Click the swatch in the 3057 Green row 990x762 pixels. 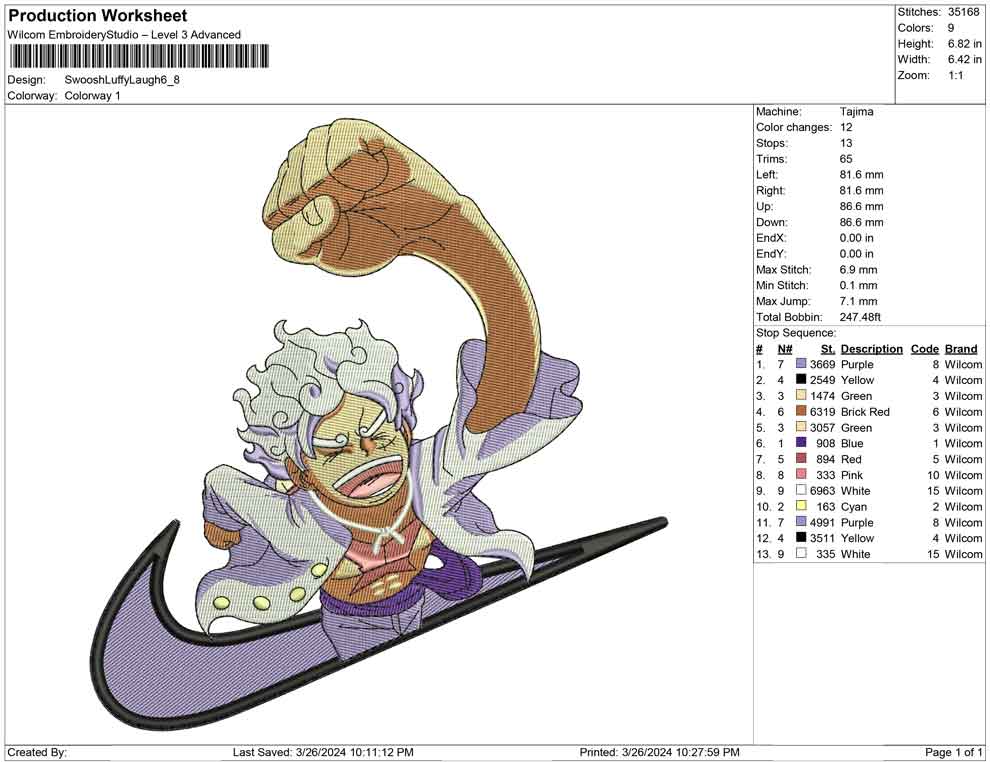(801, 427)
